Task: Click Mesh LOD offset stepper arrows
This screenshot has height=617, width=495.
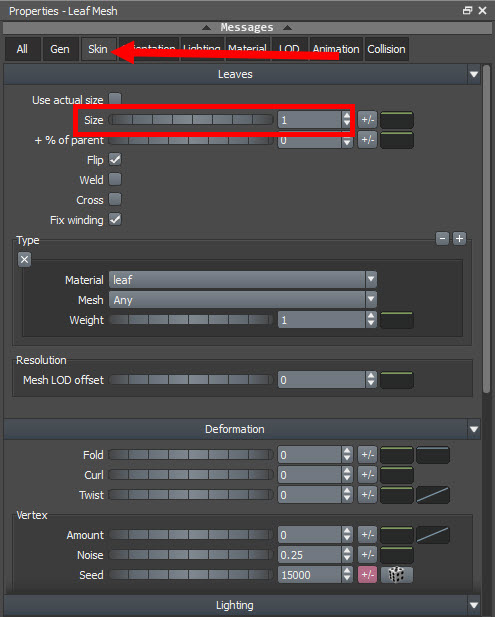Action: tap(371, 380)
